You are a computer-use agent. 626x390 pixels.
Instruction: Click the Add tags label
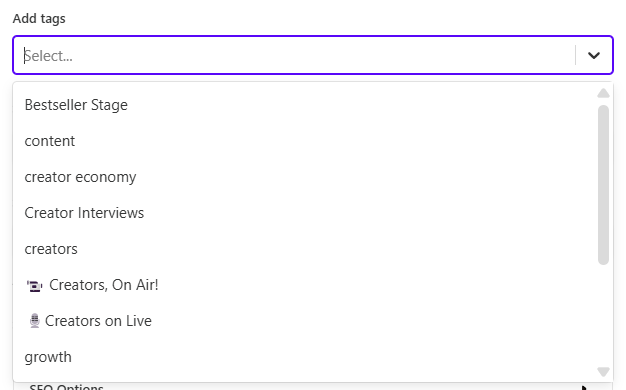(x=39, y=19)
